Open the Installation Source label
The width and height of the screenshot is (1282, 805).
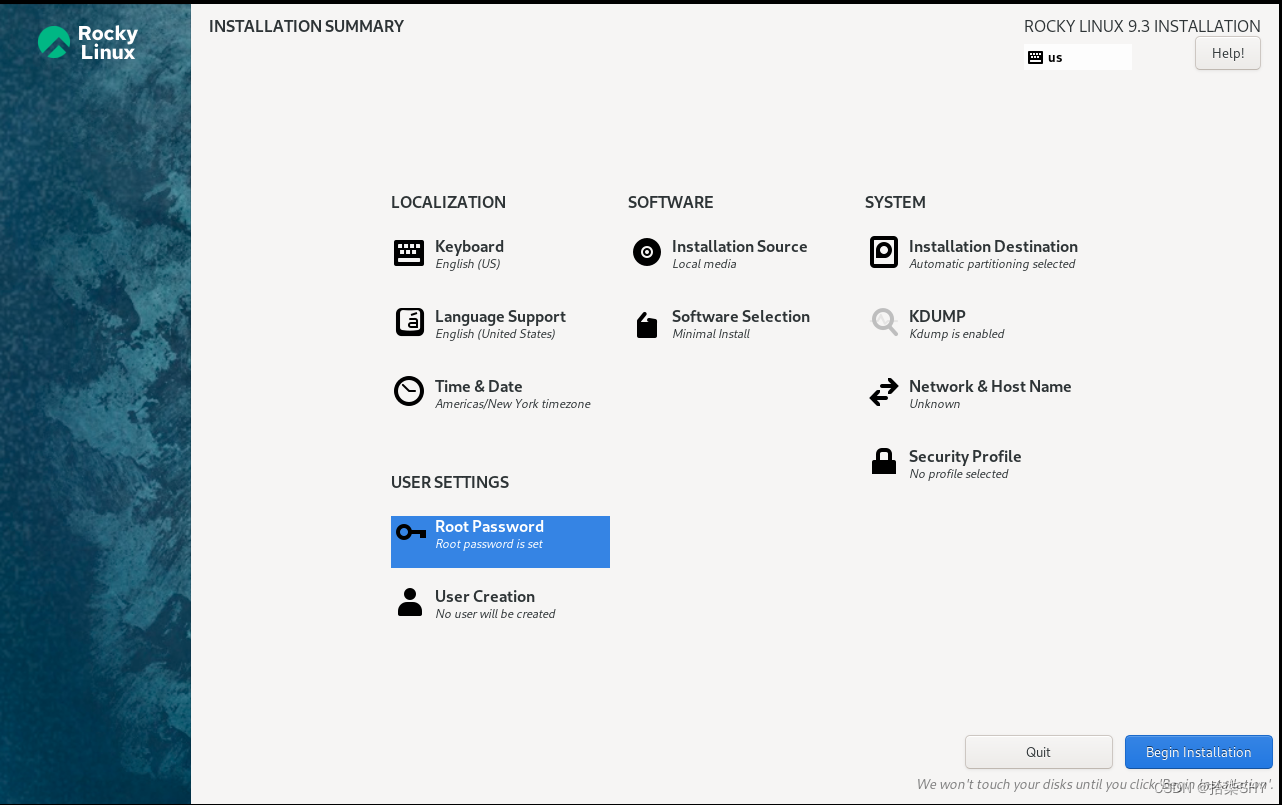[739, 246]
